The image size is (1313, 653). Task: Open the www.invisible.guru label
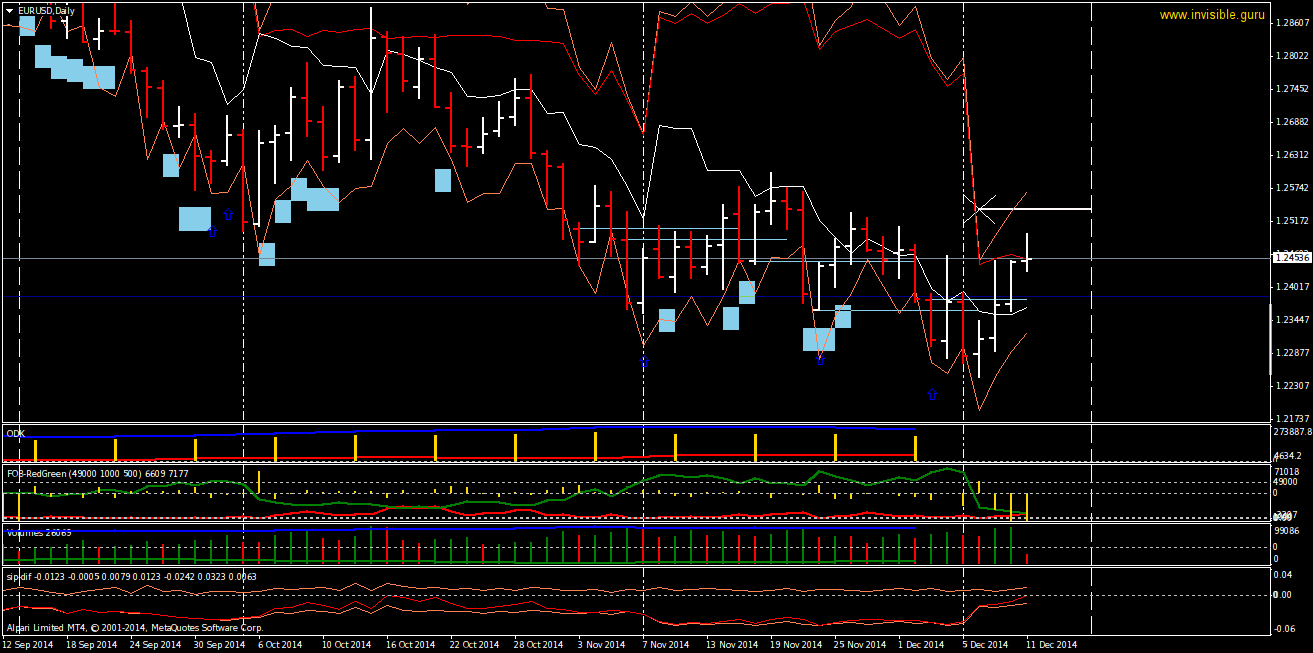pyautogui.click(x=1212, y=15)
